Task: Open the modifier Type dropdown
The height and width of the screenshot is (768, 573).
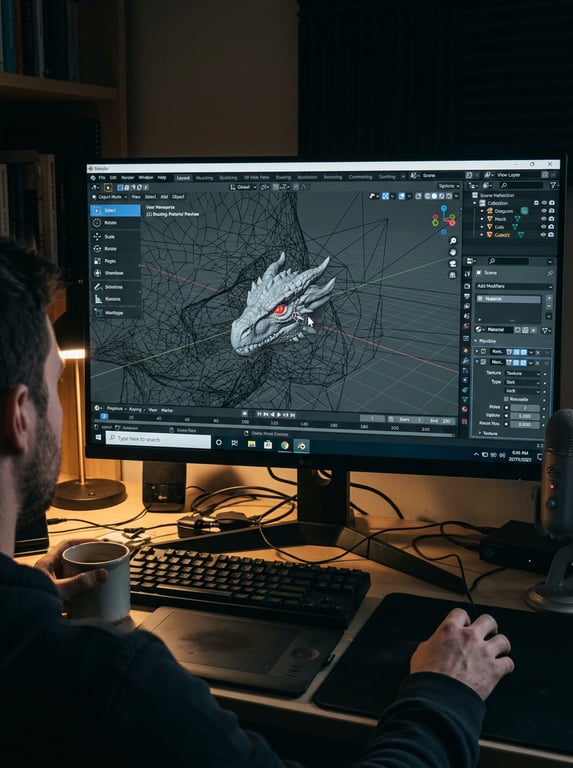Action: (523, 382)
